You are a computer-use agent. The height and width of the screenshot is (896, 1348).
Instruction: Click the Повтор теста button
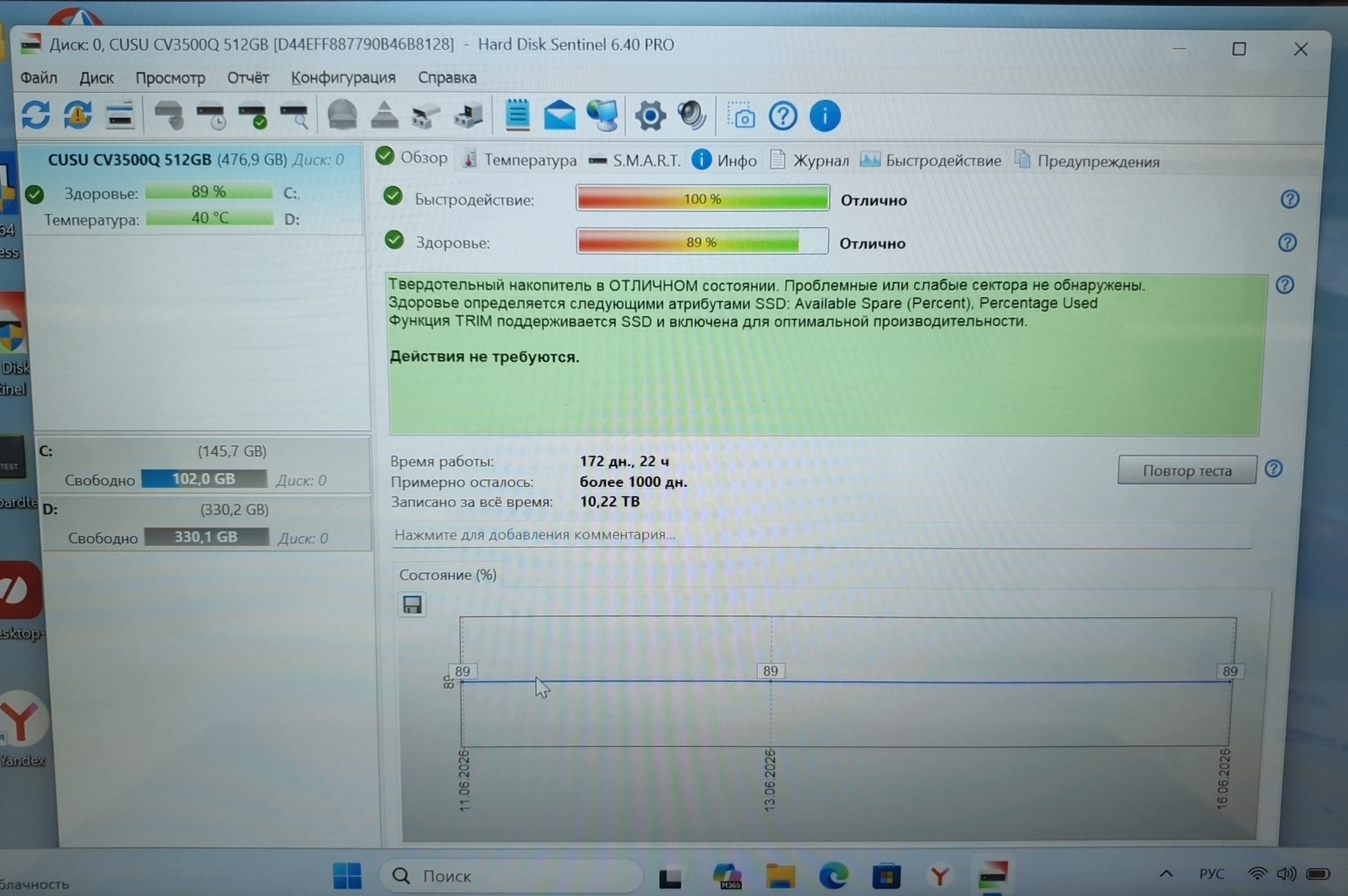1187,470
